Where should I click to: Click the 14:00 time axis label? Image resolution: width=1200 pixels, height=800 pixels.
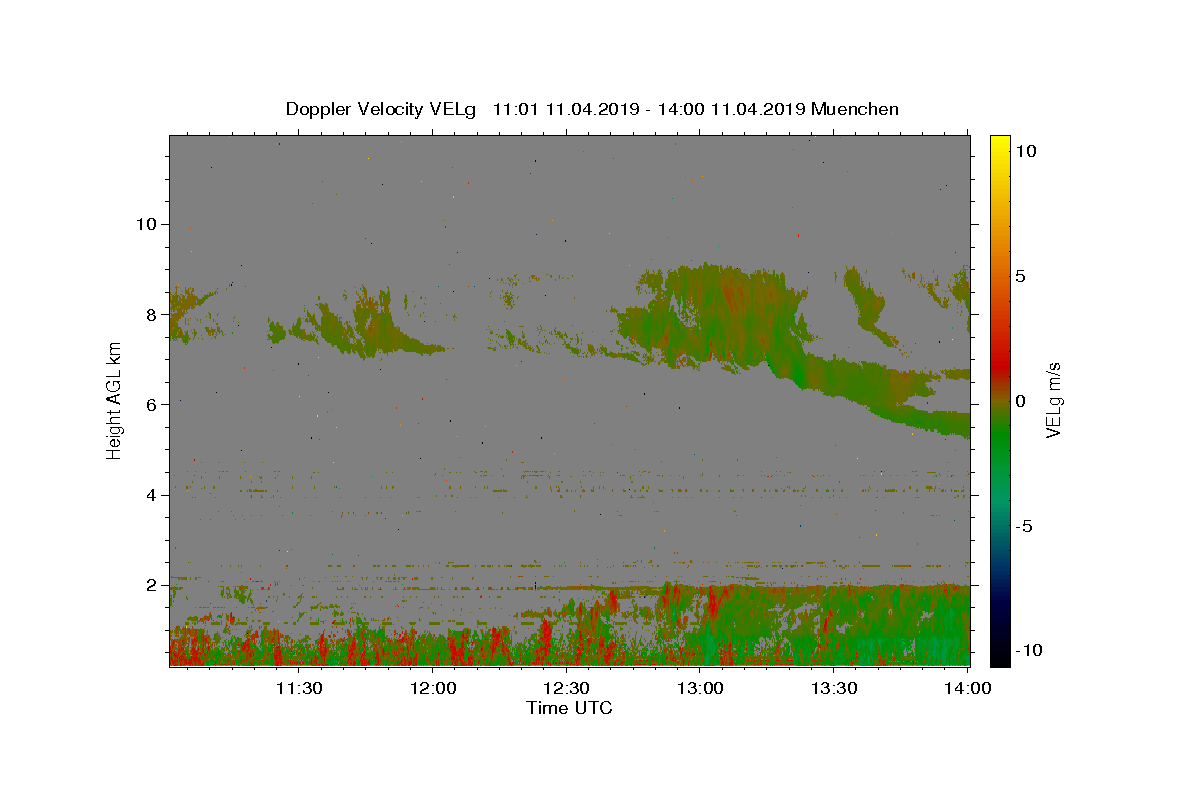click(x=968, y=688)
